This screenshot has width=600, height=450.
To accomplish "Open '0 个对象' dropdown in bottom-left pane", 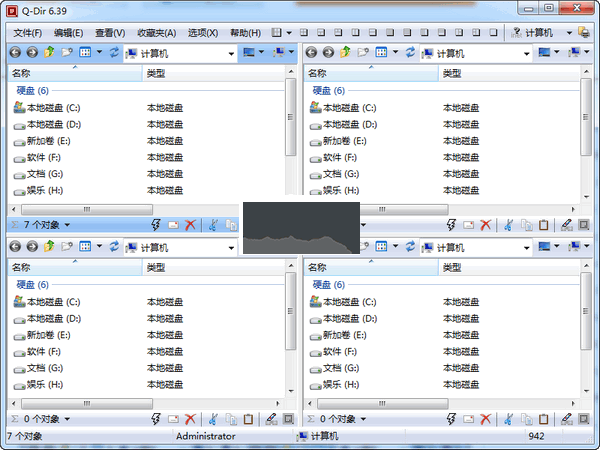I will point(67,420).
